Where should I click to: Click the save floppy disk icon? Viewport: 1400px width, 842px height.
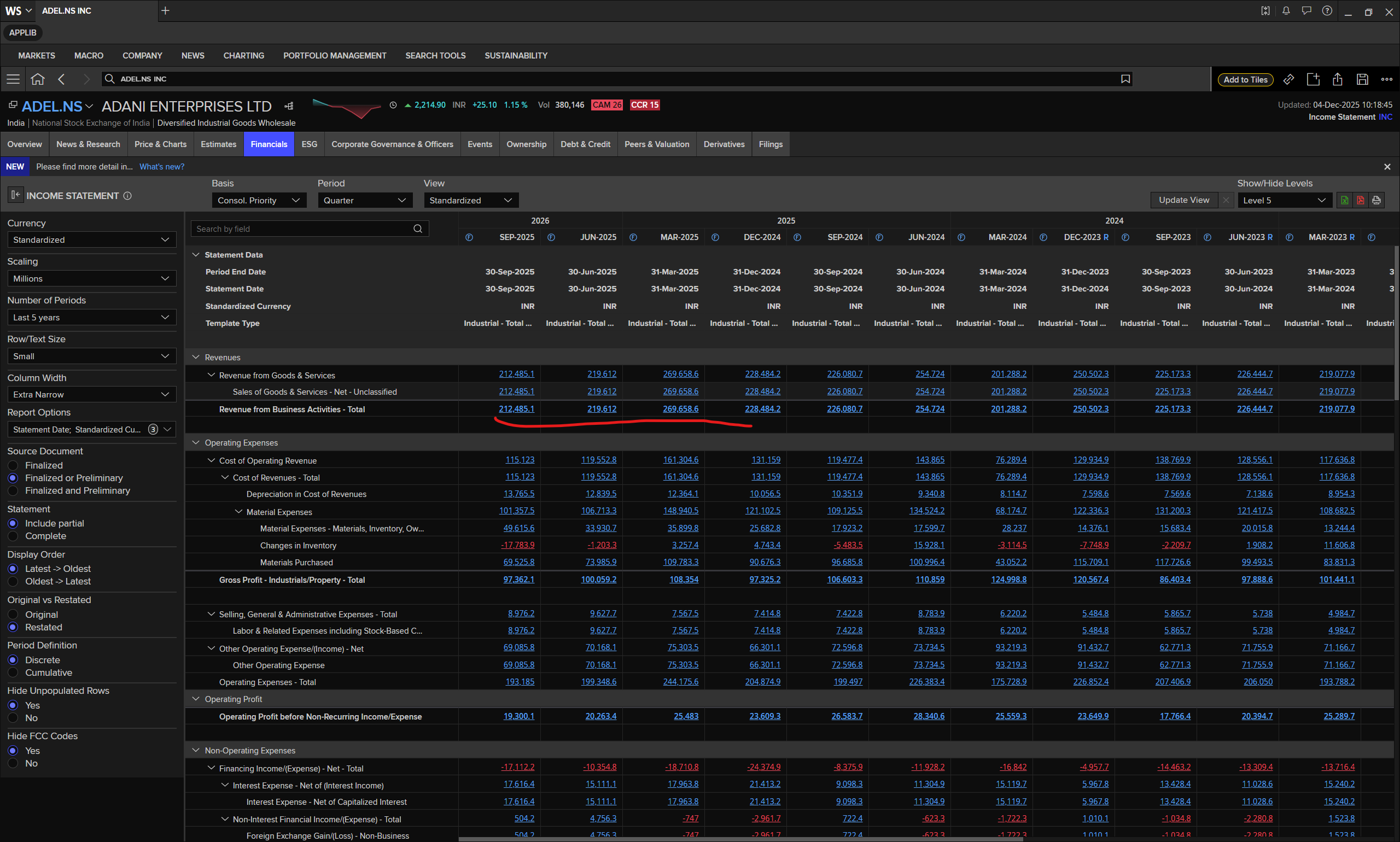[1362, 79]
